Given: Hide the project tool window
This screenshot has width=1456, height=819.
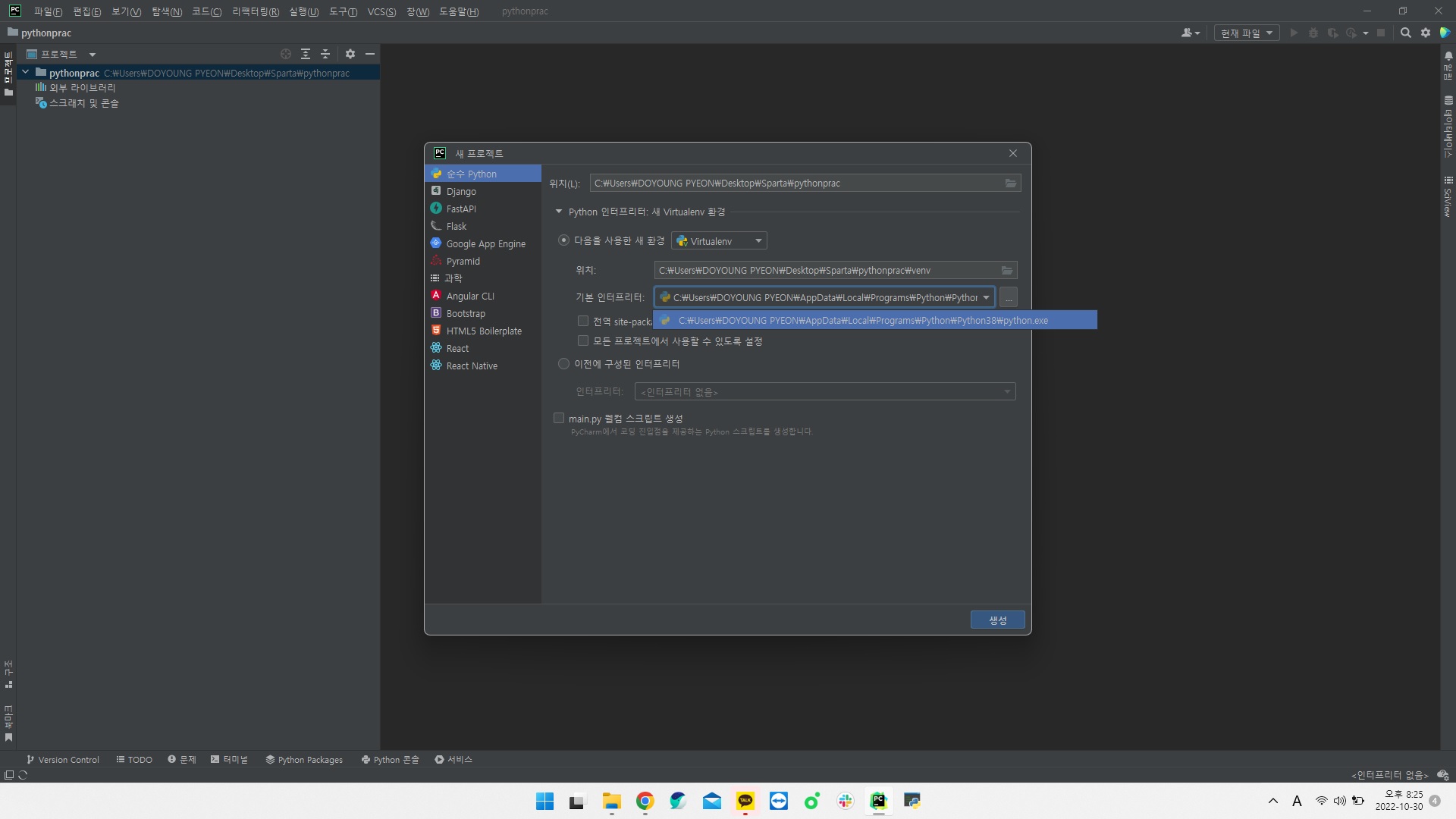Looking at the screenshot, I should tap(370, 54).
